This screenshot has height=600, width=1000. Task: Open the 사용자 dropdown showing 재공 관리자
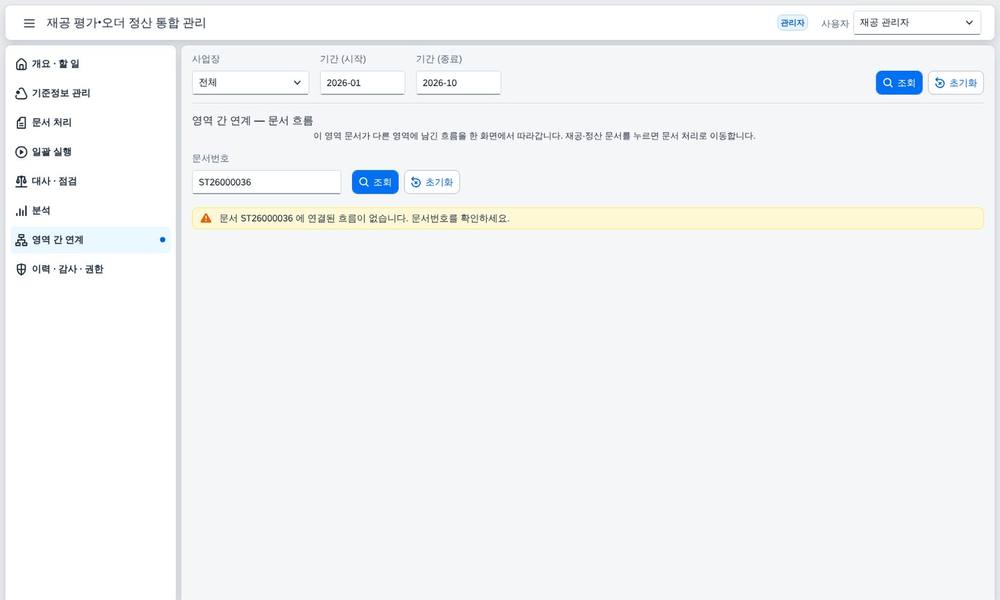coord(917,23)
